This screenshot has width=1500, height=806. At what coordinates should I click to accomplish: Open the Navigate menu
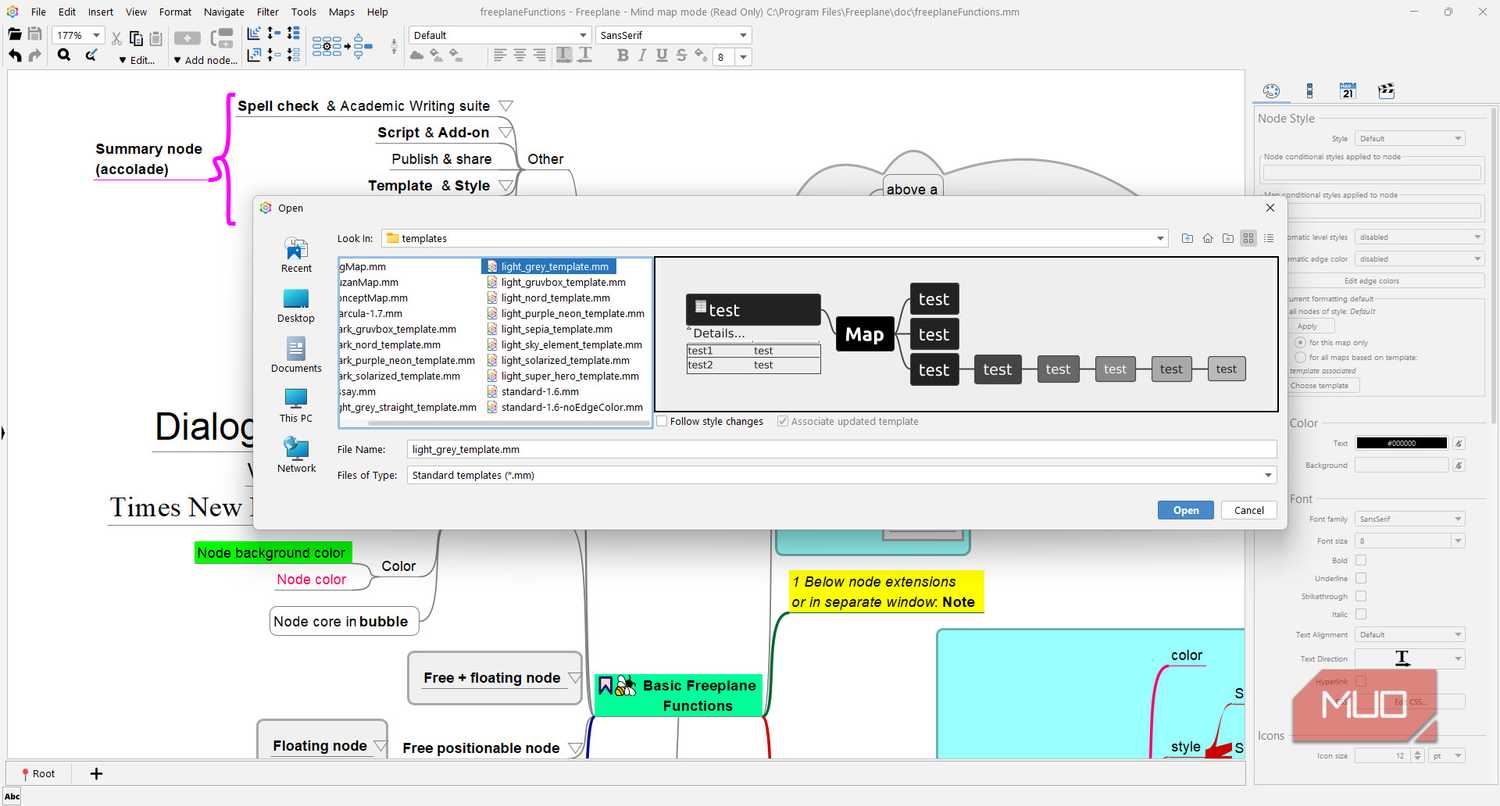pos(224,12)
